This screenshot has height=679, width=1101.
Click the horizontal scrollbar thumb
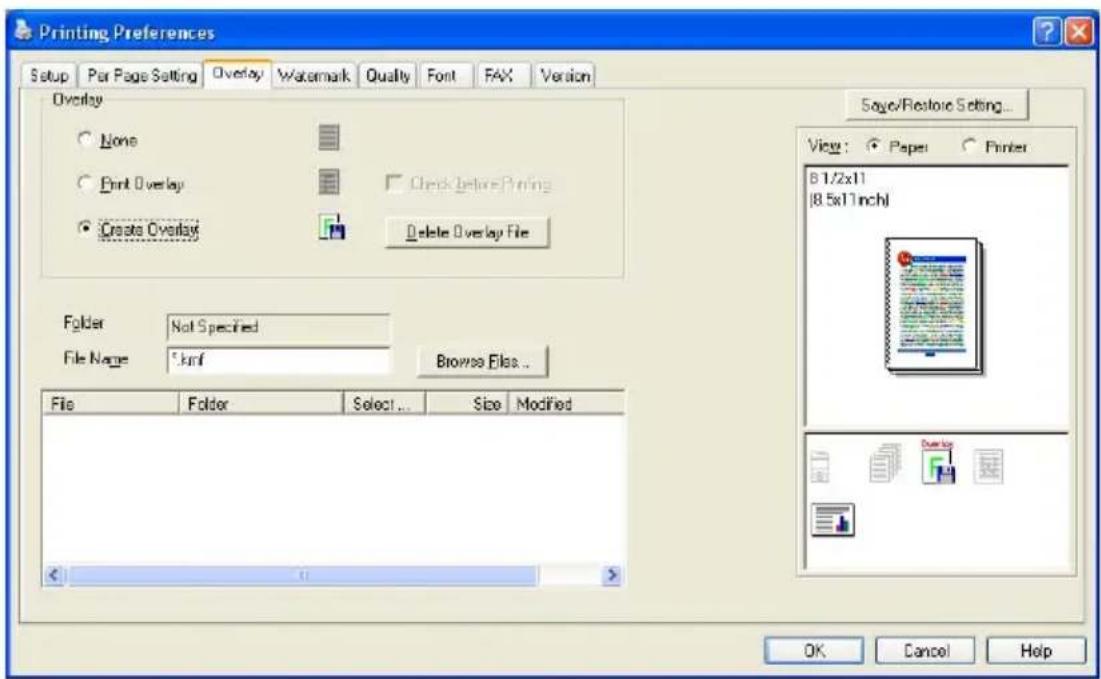(303, 575)
